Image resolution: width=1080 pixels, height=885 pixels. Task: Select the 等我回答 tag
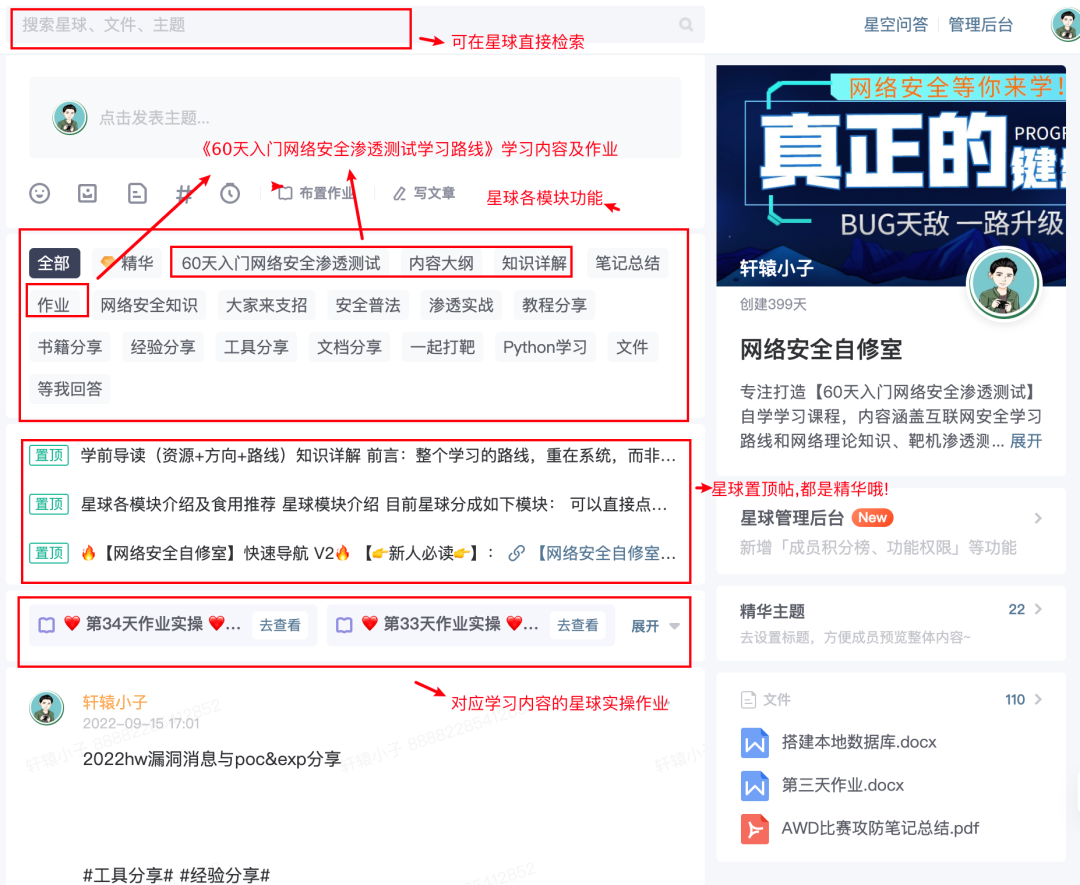pos(70,389)
